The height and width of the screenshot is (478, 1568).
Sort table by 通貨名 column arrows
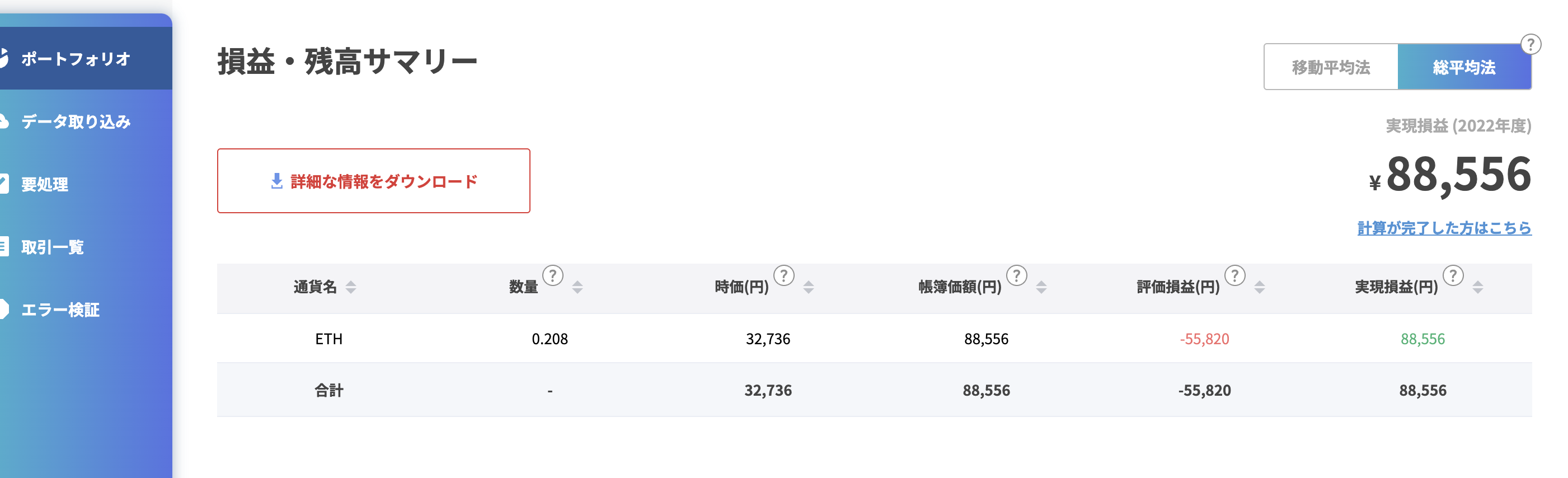(x=351, y=287)
